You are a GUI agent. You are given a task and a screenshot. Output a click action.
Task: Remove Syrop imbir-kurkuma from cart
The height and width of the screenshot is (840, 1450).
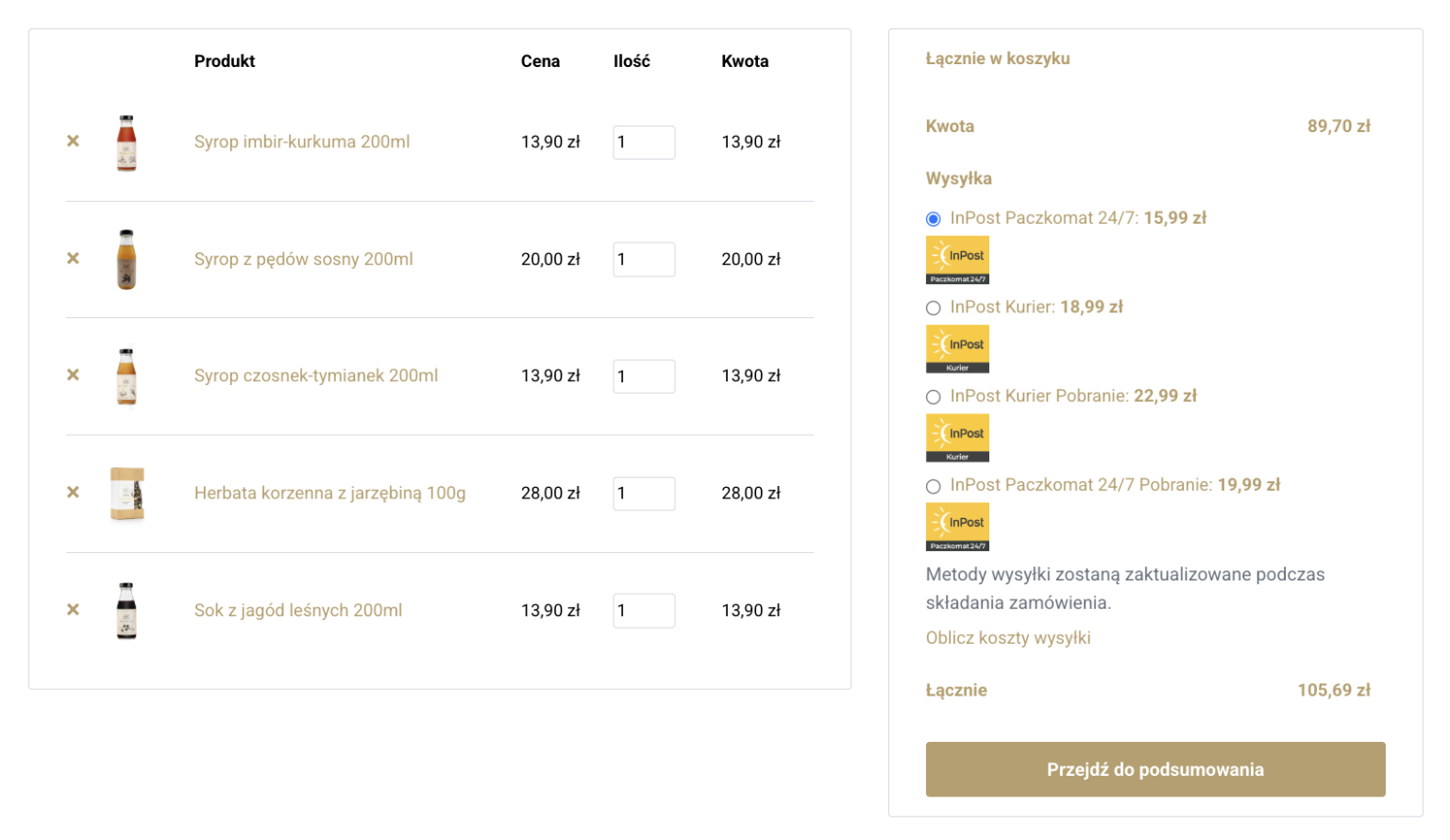[x=73, y=142]
